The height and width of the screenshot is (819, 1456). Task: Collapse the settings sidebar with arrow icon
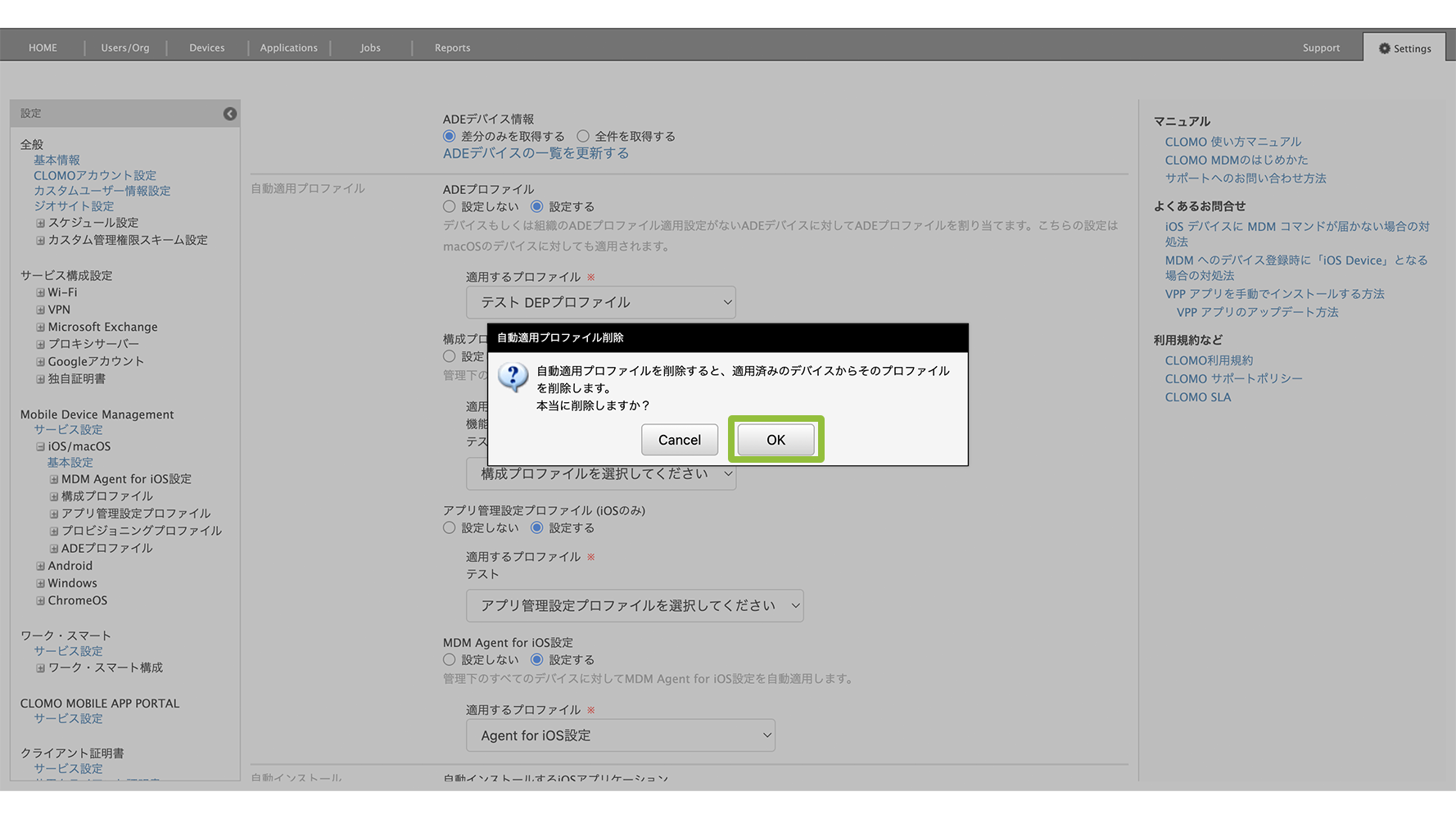230,114
